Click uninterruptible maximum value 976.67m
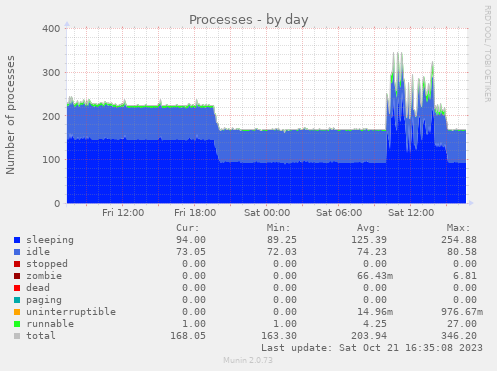Viewport: 497px width, 371px height. pos(462,312)
